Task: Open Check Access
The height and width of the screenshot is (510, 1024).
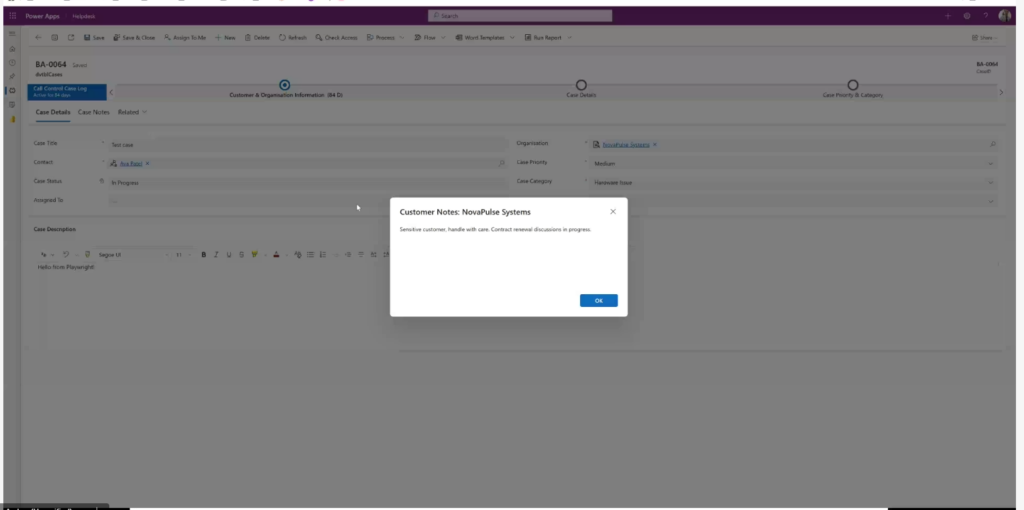Action: tap(336, 38)
